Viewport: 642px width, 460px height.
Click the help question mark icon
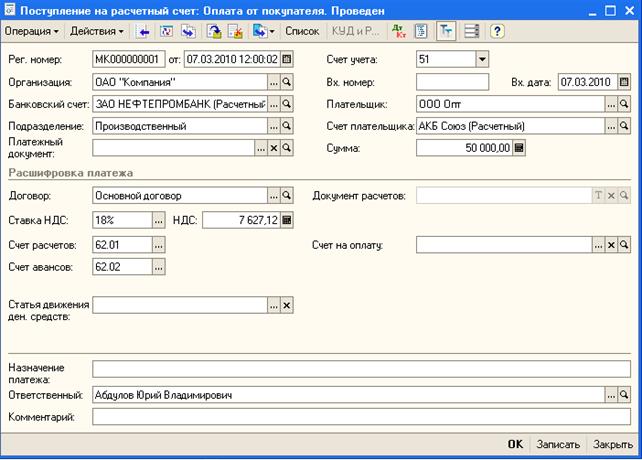pos(497,31)
